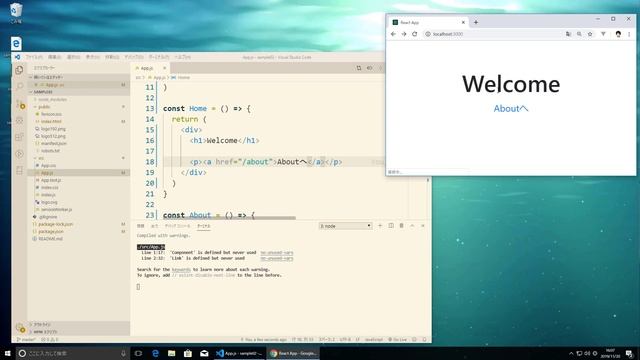This screenshot has height=360, width=640.
Task: Click the translate icon in the Chrome address bar
Action: point(568,34)
